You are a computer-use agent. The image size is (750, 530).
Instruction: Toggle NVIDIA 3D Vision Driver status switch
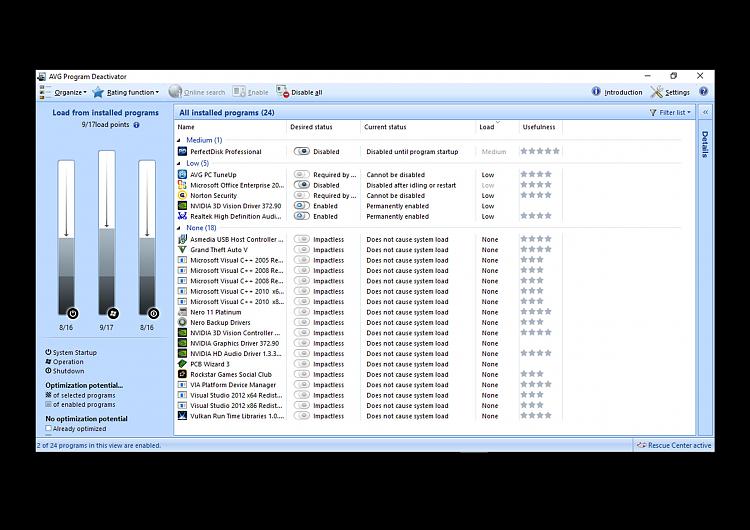pyautogui.click(x=302, y=206)
